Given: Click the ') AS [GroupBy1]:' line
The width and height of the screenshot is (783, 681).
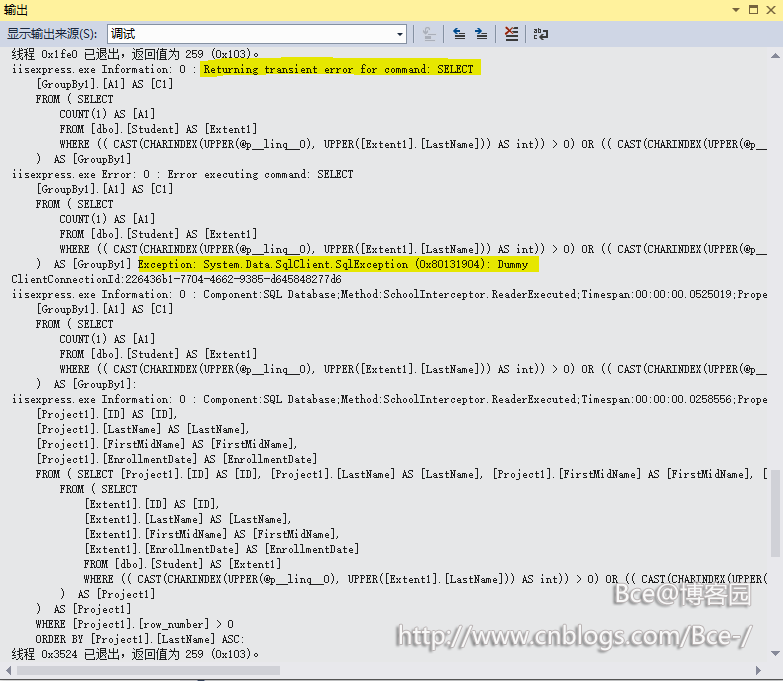Looking at the screenshot, I should point(86,384).
